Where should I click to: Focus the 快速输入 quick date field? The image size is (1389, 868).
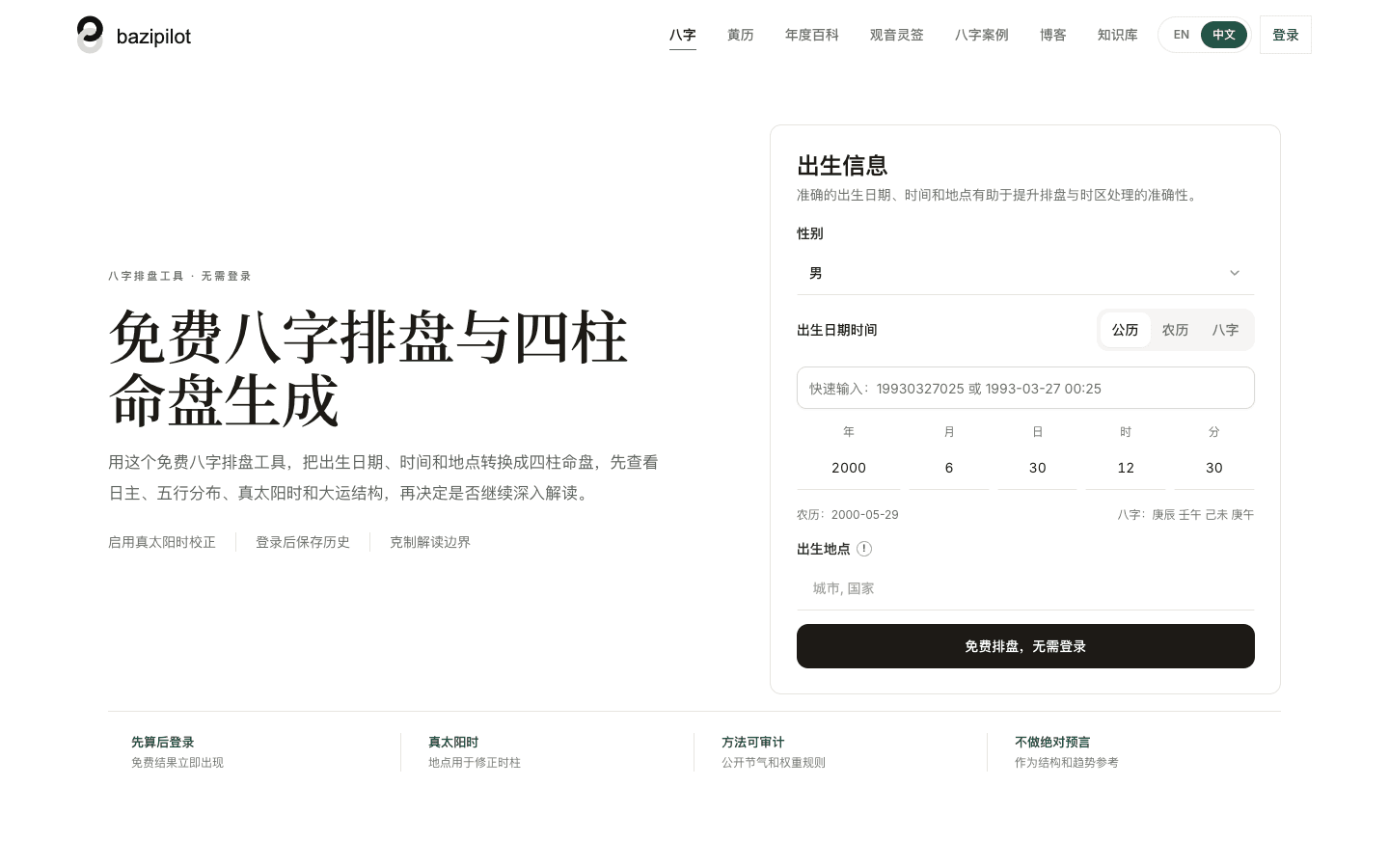point(1025,388)
